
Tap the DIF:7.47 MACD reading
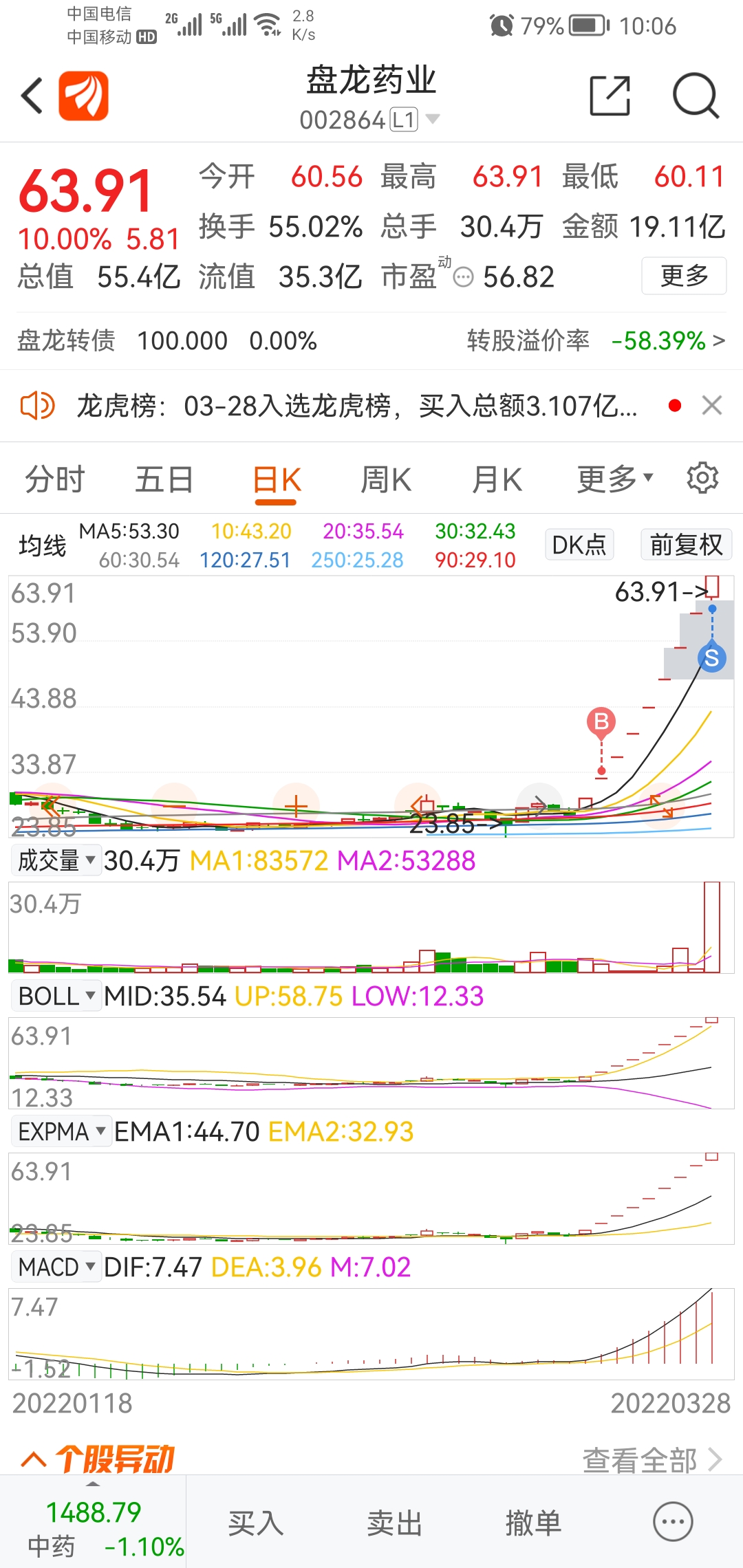click(153, 1267)
